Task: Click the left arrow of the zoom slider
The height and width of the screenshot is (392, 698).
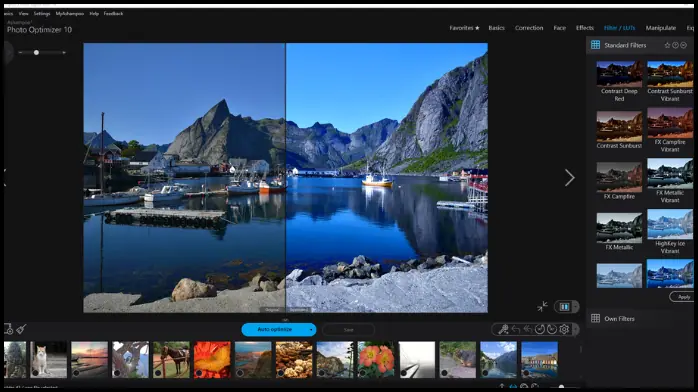Action: pyautogui.click(x=20, y=53)
